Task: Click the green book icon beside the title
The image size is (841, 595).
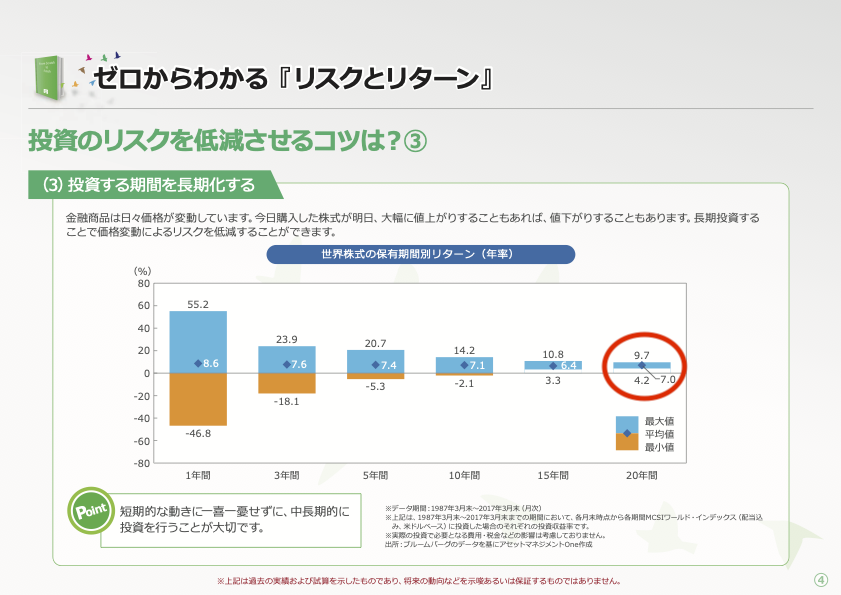Action: tap(50, 78)
